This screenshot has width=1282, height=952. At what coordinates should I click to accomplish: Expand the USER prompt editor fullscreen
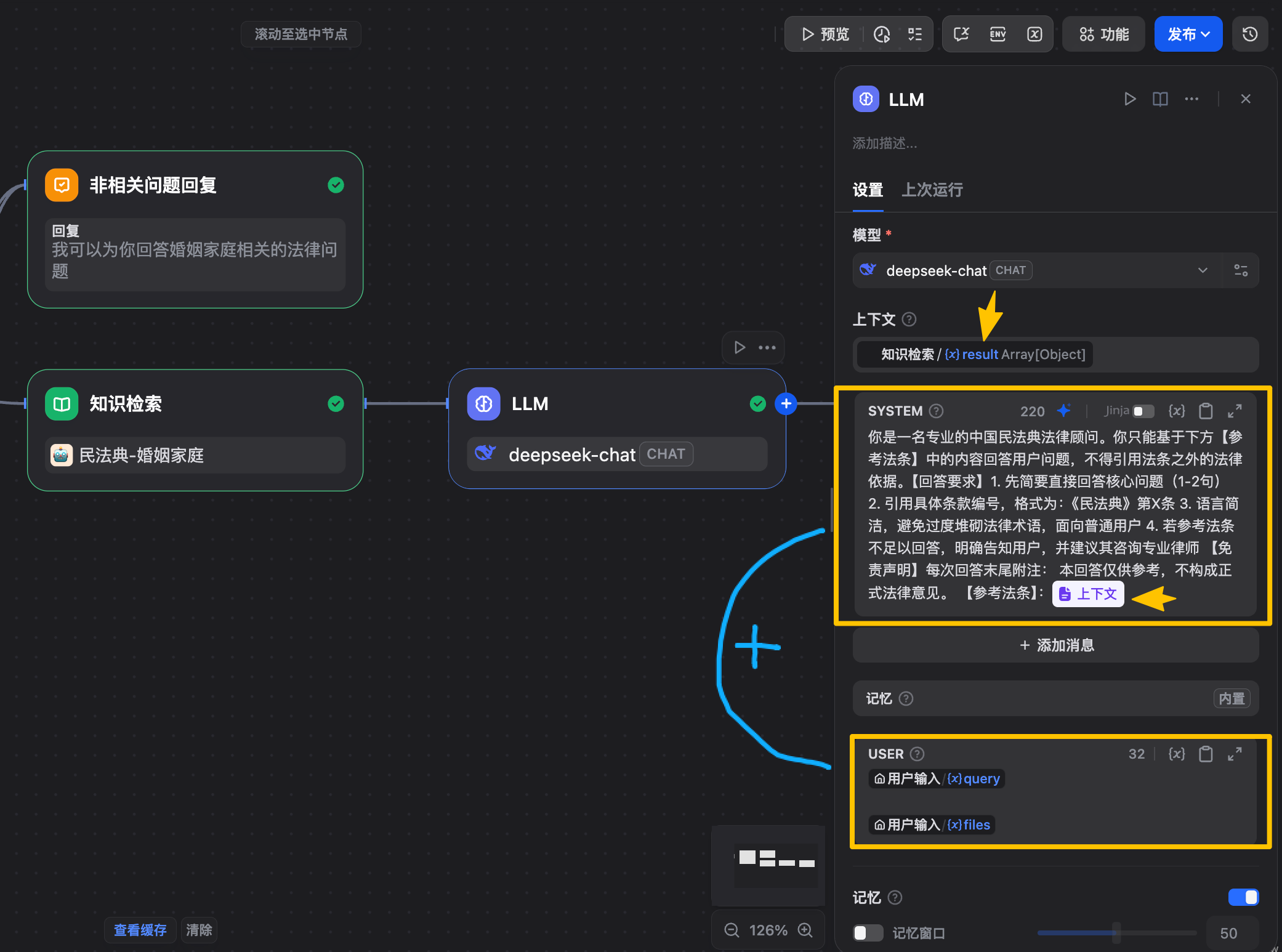pos(1235,754)
